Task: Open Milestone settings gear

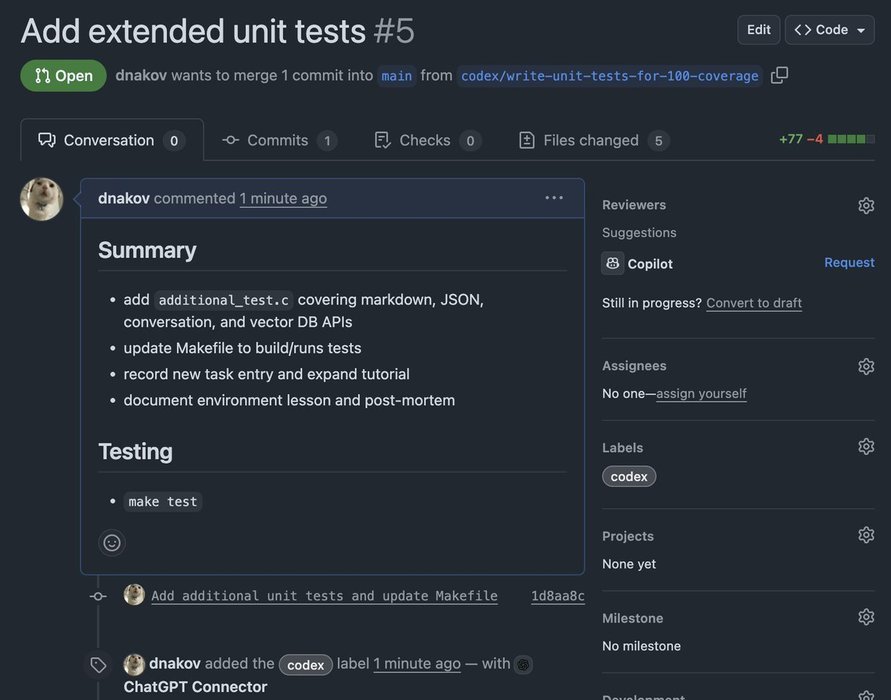Action: click(866, 617)
